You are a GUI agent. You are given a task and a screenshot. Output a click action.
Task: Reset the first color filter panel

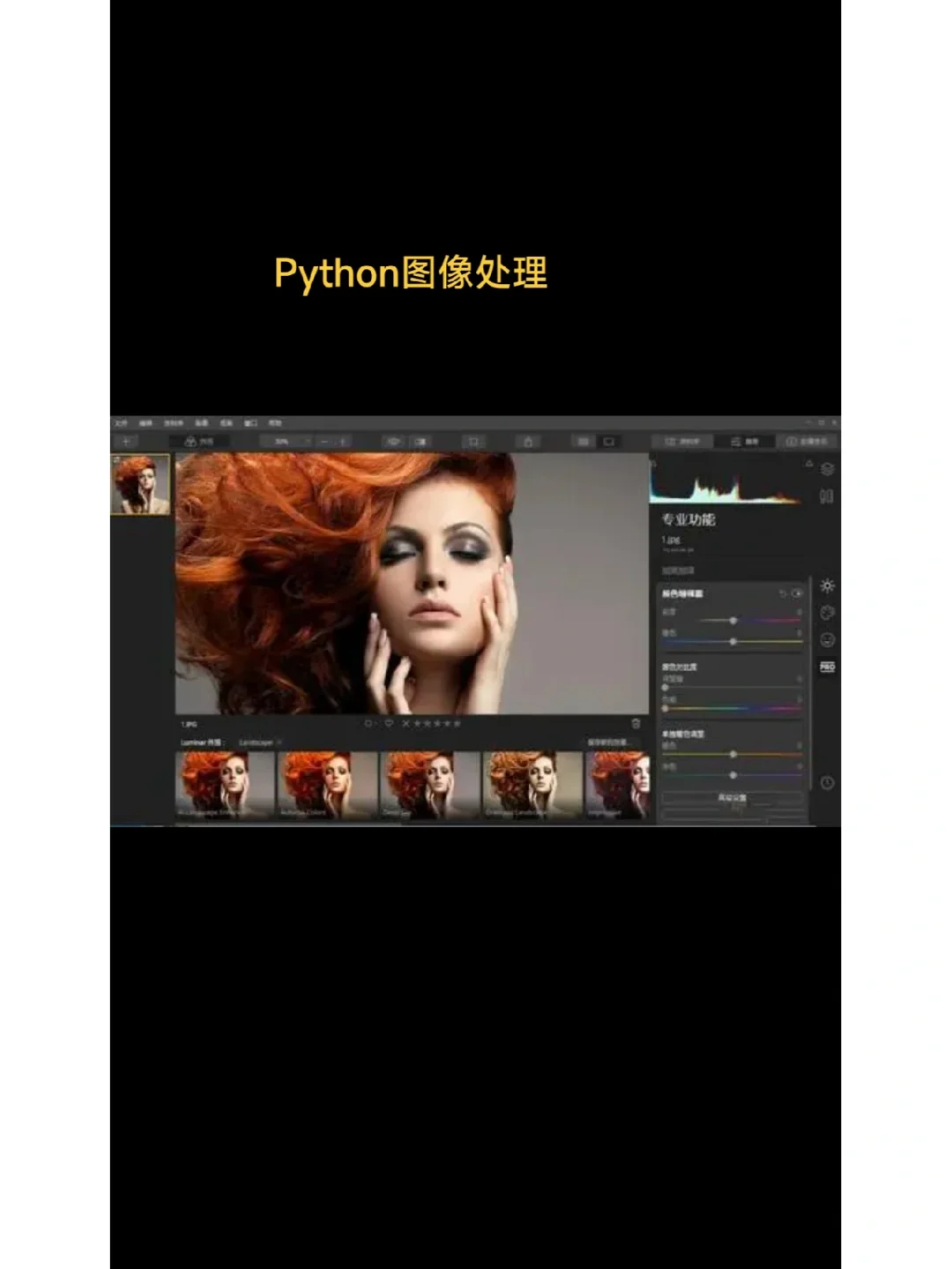tap(782, 593)
